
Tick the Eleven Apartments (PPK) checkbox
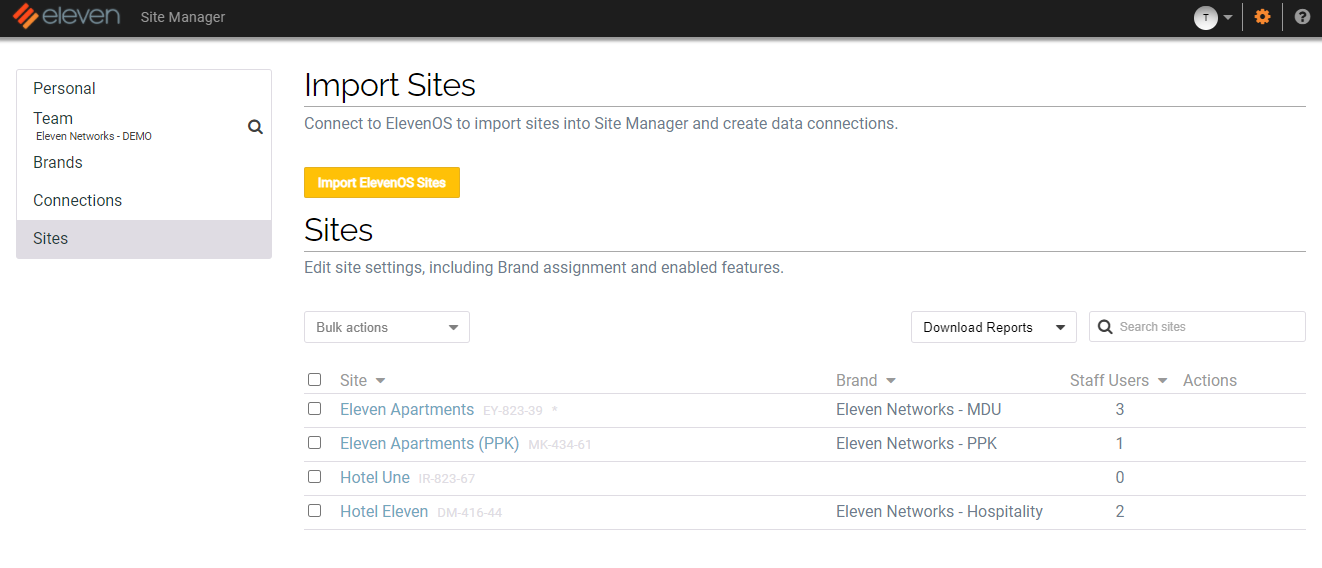(x=314, y=443)
